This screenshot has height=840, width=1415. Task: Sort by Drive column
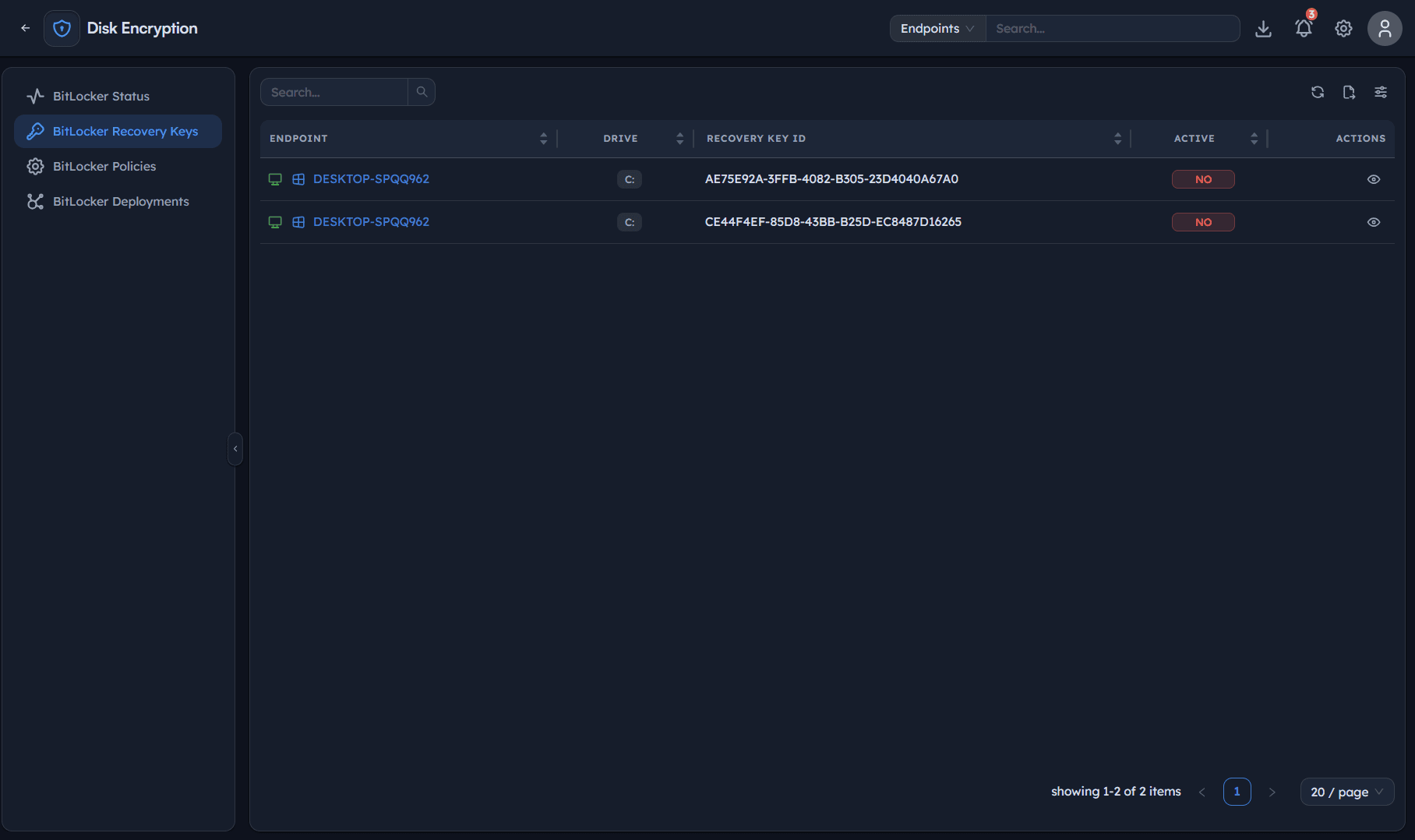pyautogui.click(x=679, y=139)
